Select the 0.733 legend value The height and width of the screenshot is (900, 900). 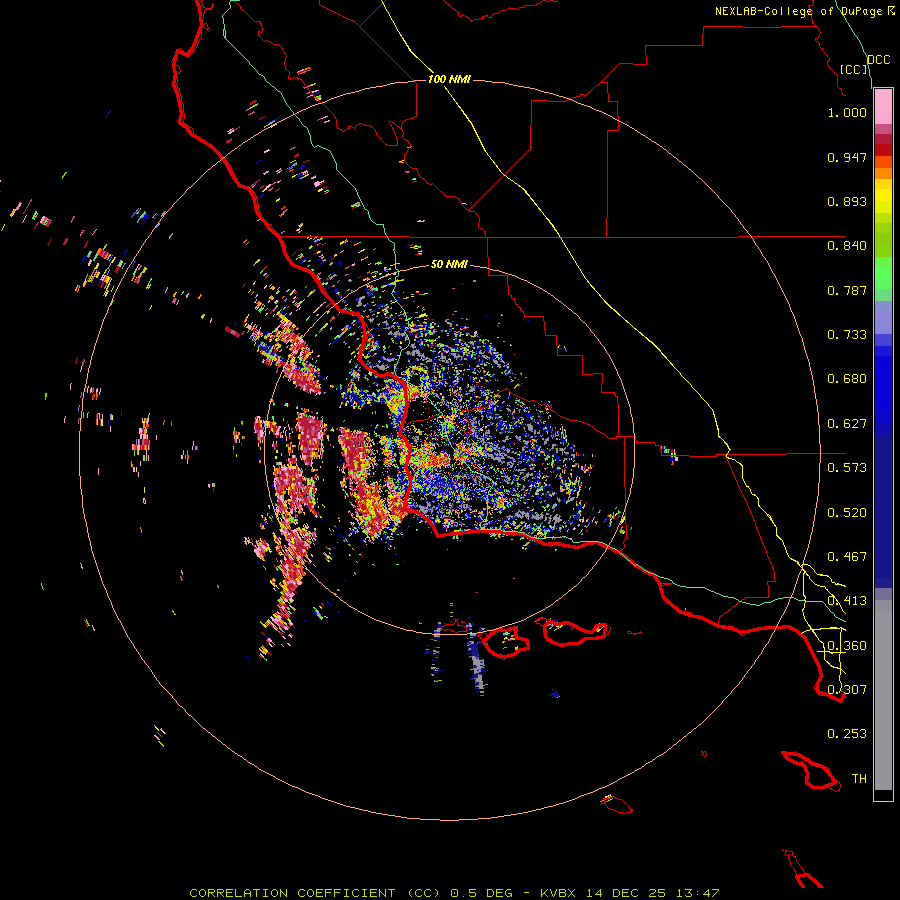[847, 335]
